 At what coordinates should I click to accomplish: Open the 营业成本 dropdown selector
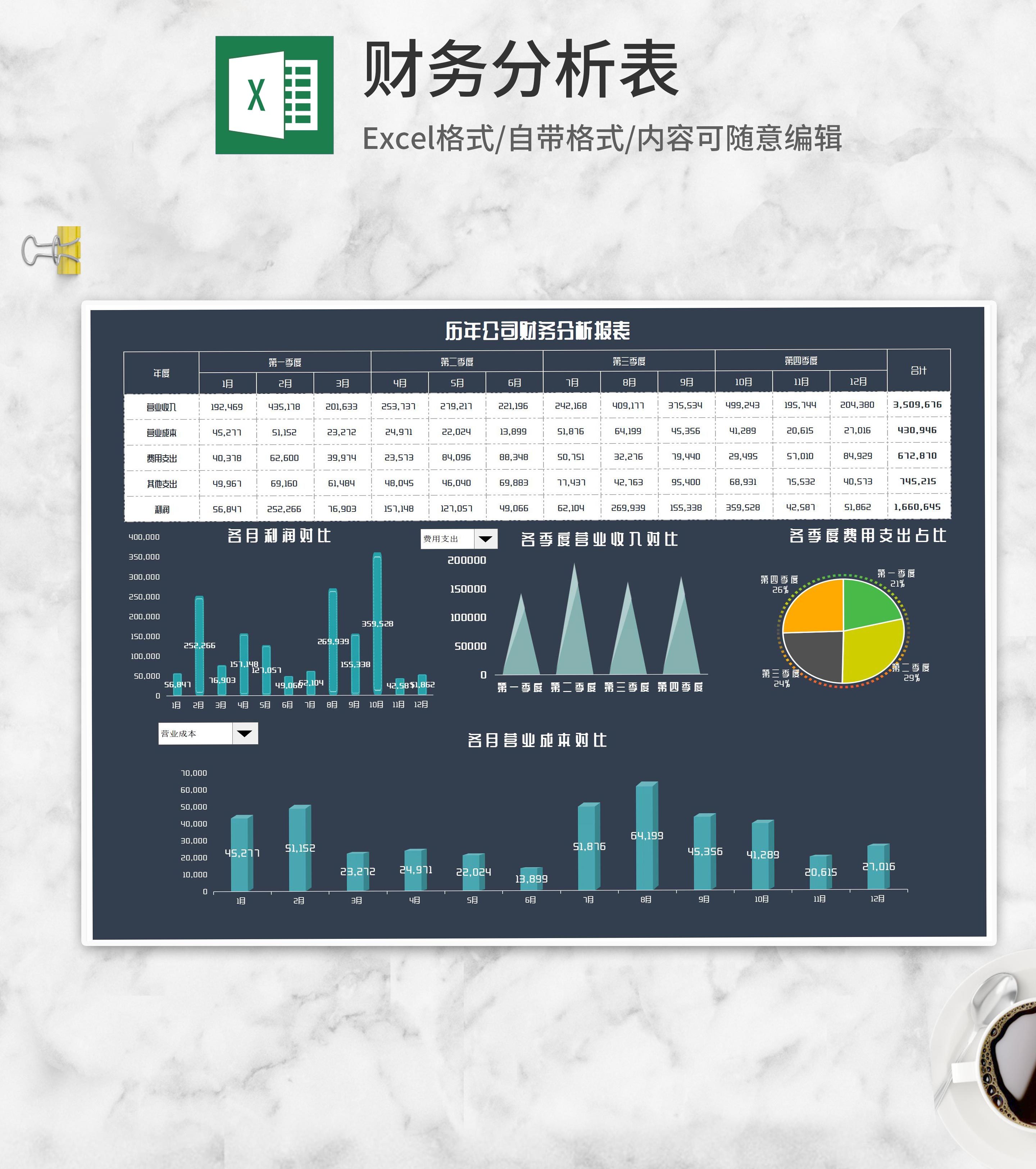(x=195, y=733)
